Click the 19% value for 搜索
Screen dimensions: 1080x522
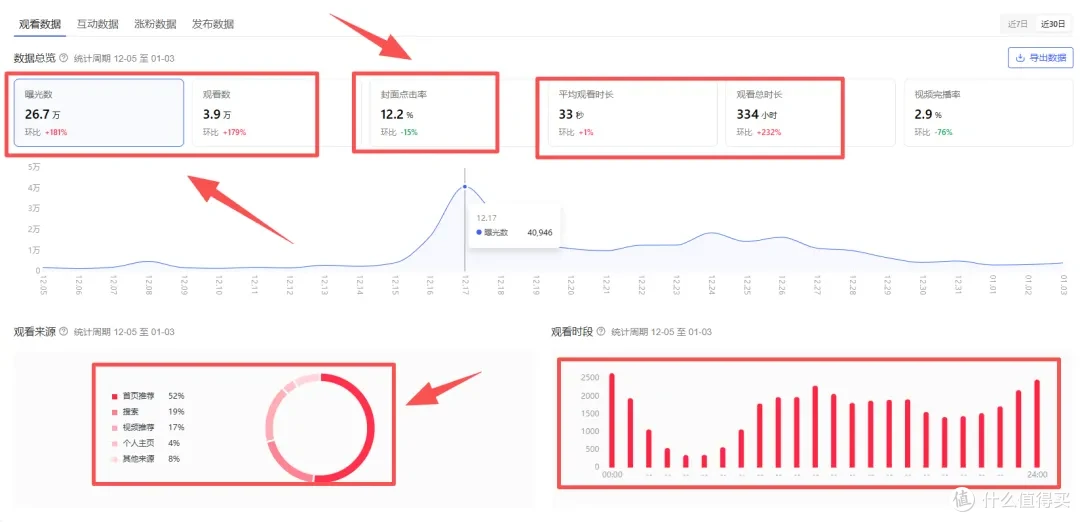tap(176, 412)
